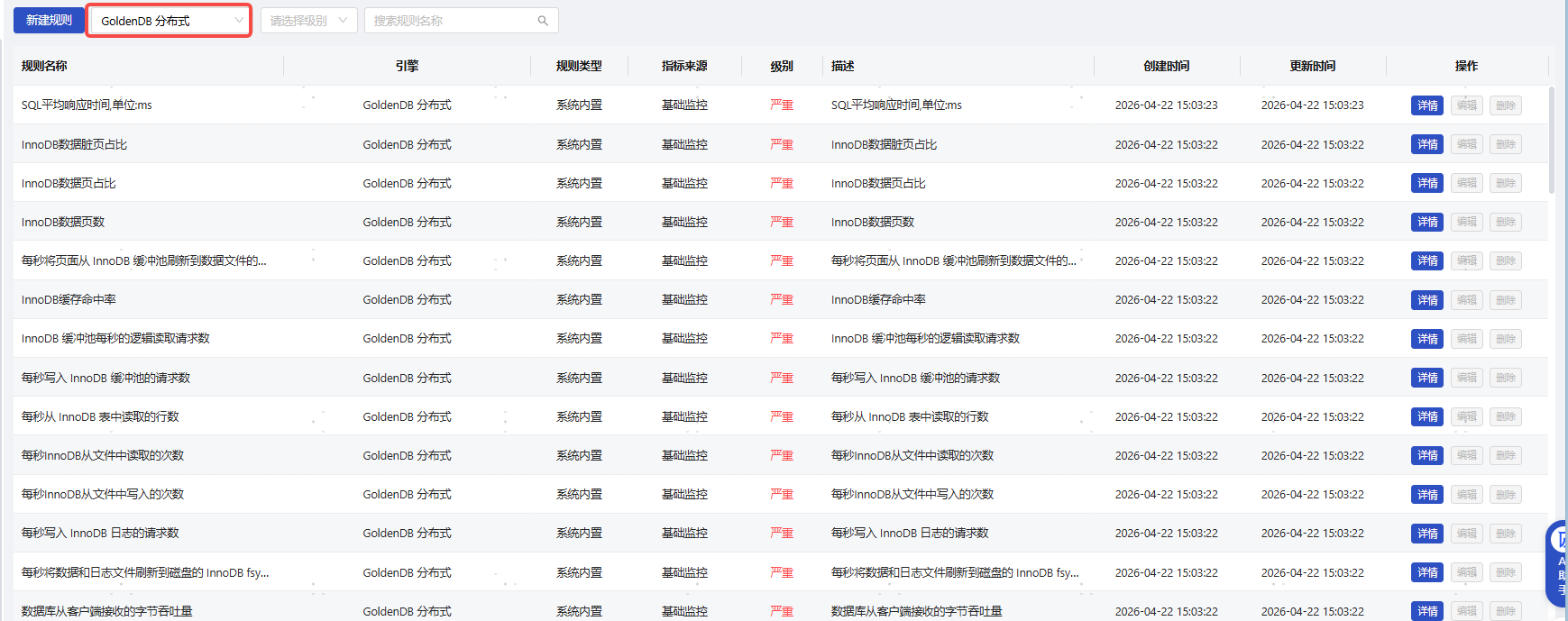View 详情 of 每秒从 InnoDB 表中读取的行数

1427,416
